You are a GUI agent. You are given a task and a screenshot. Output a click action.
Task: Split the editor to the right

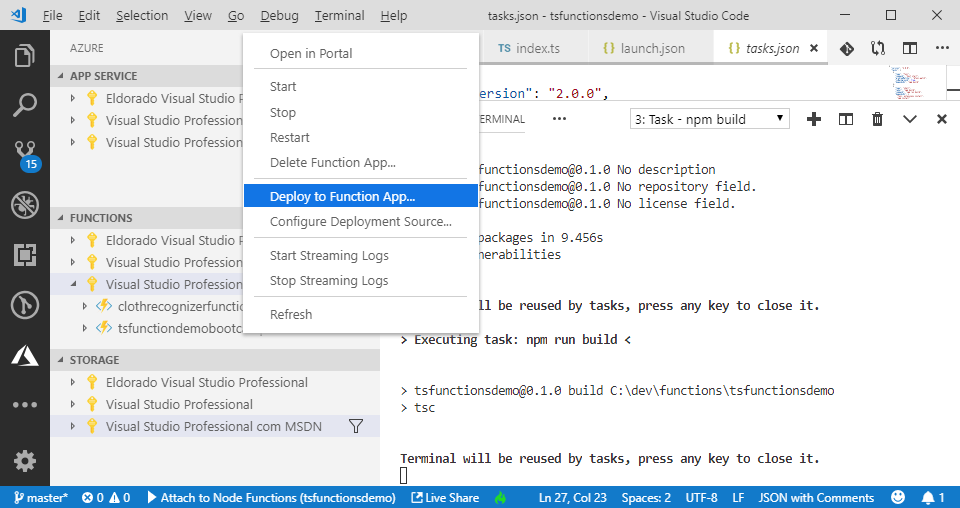tap(910, 48)
